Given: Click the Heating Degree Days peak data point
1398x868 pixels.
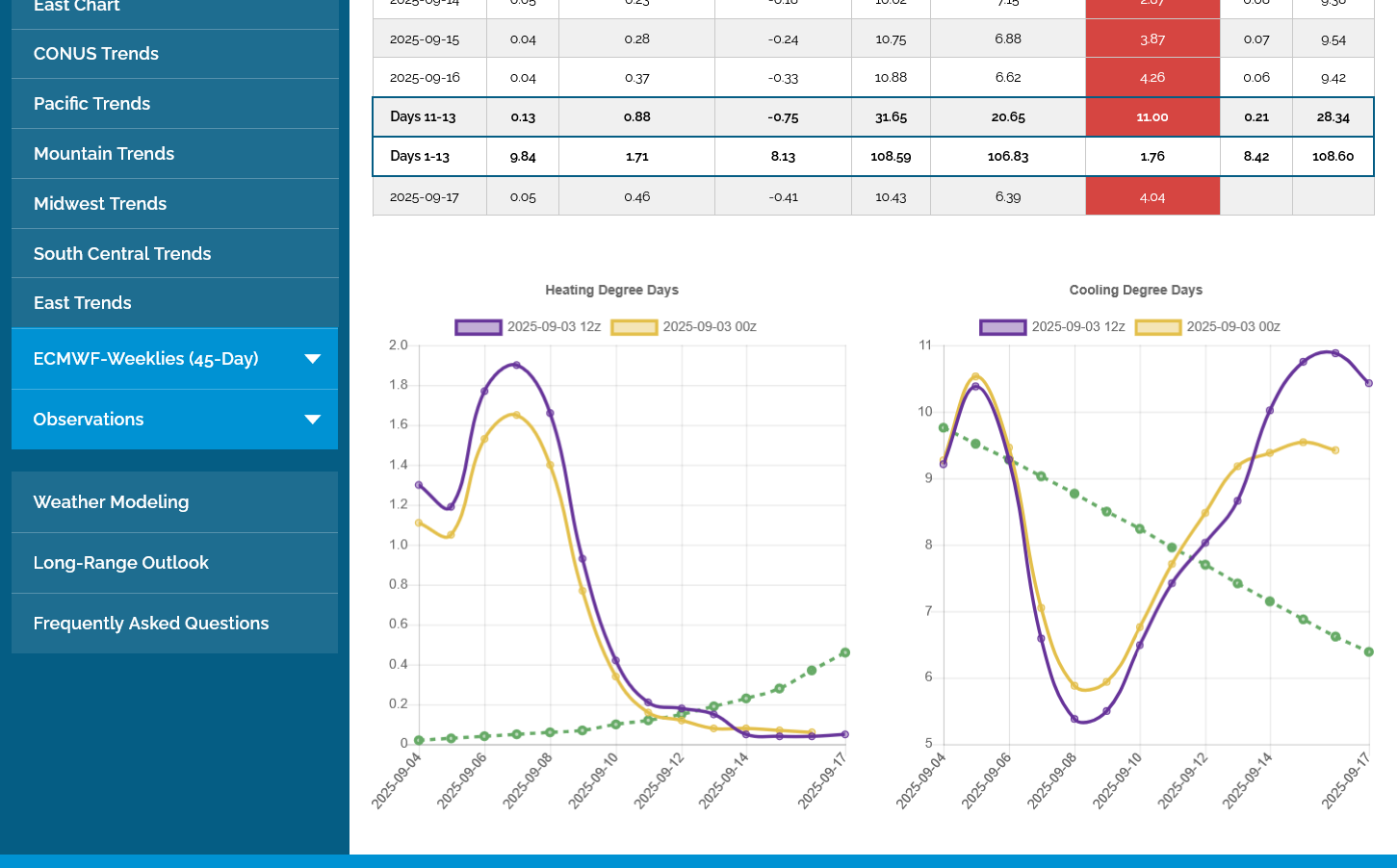Looking at the screenshot, I should [x=517, y=366].
